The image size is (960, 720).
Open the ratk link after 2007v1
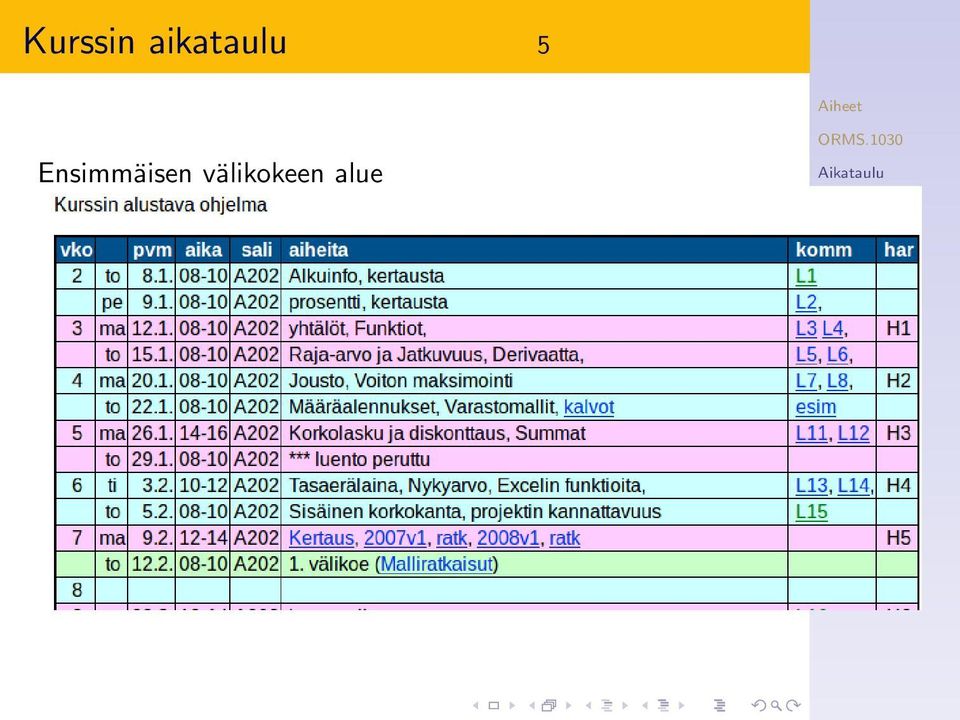451,538
